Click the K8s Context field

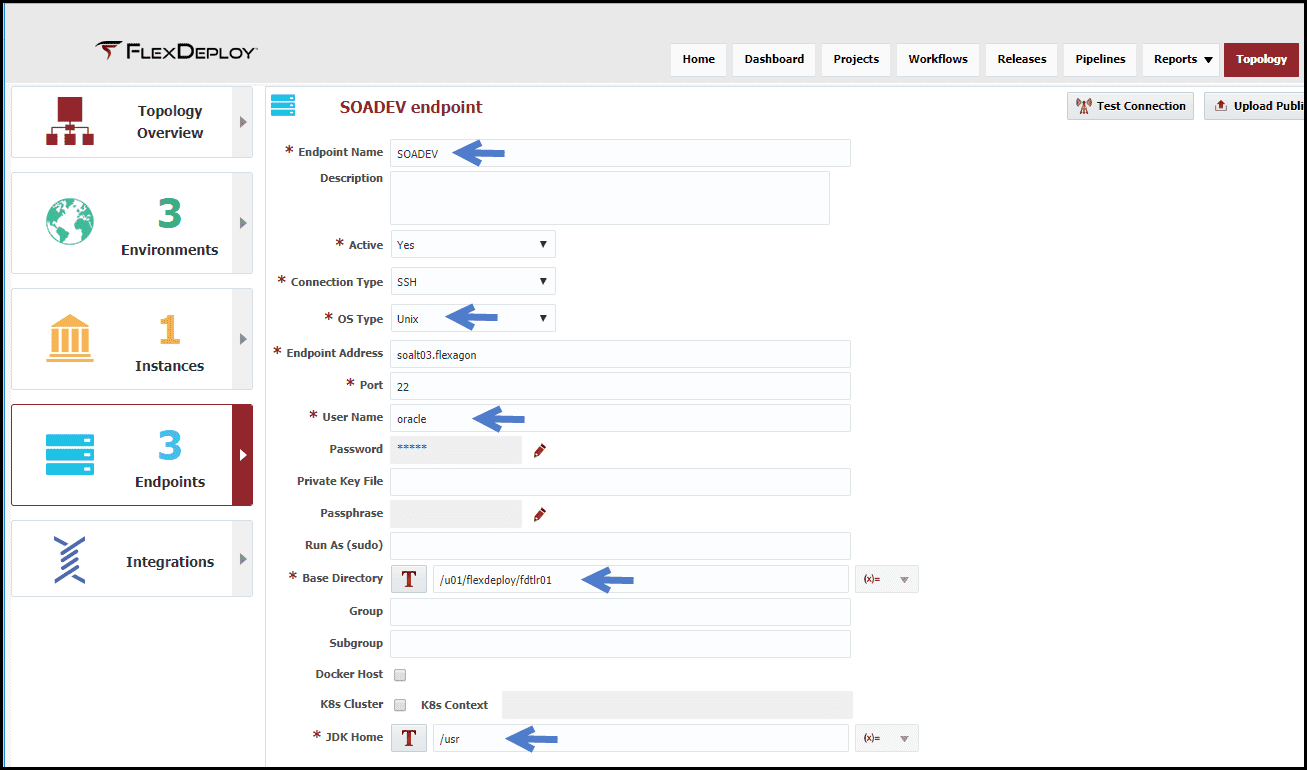point(677,705)
